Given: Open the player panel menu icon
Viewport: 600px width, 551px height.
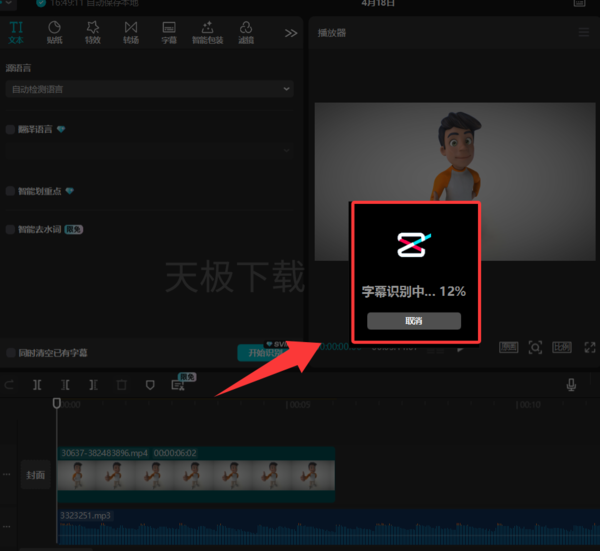Looking at the screenshot, I should coord(584,33).
